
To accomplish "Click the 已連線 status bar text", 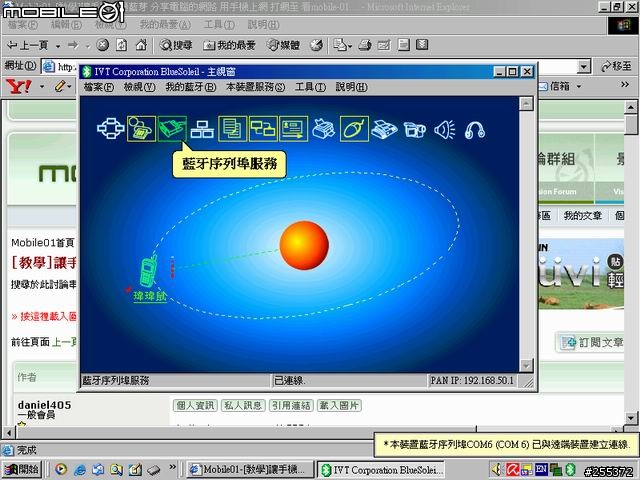I will point(289,380).
